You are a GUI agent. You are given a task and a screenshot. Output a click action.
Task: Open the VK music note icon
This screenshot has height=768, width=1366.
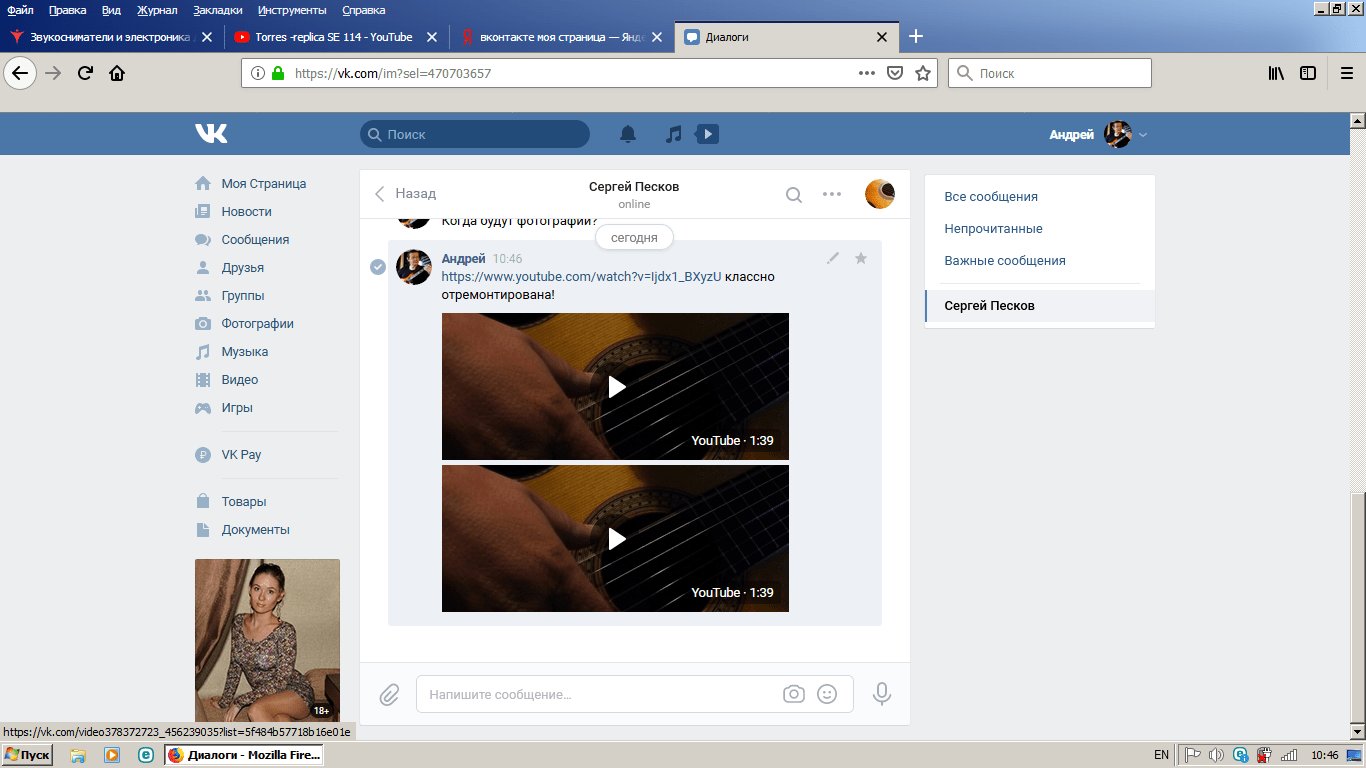click(674, 134)
